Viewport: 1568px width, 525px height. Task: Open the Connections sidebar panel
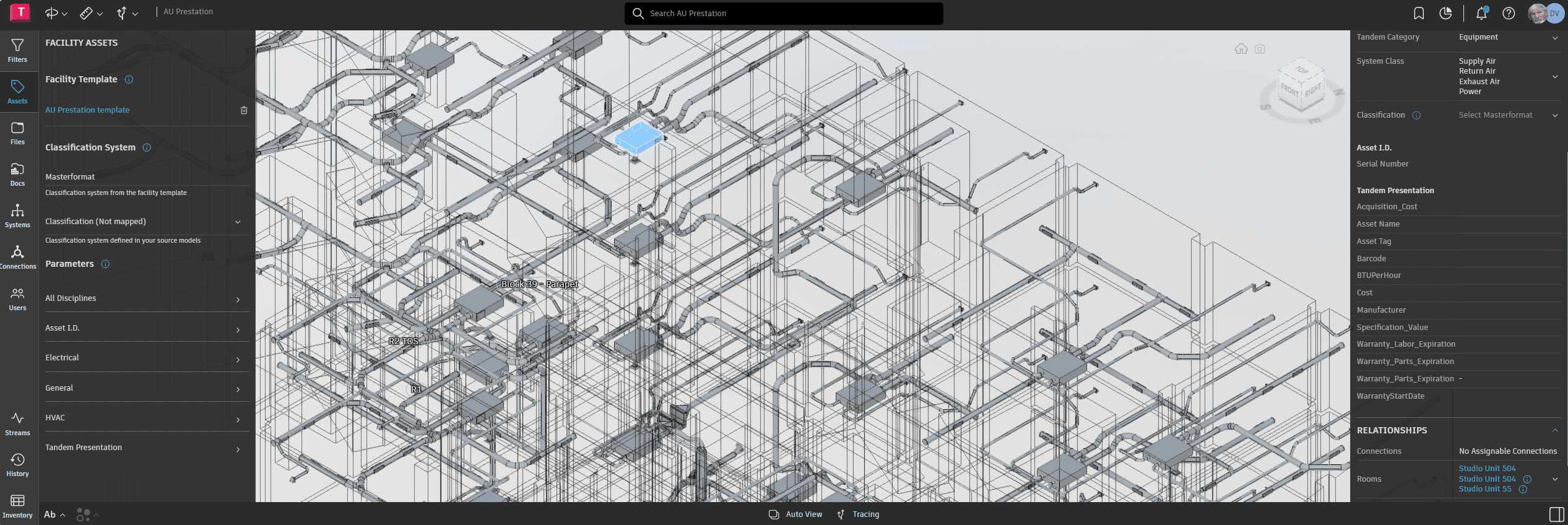[17, 257]
